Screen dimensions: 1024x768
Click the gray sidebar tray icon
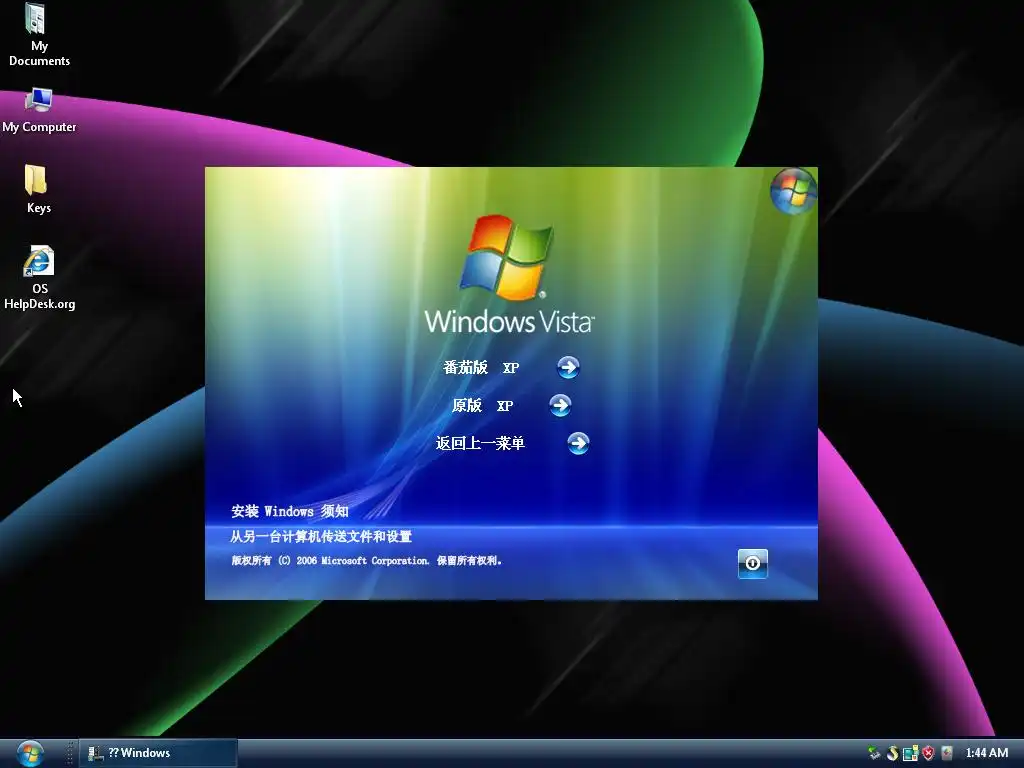coord(947,753)
